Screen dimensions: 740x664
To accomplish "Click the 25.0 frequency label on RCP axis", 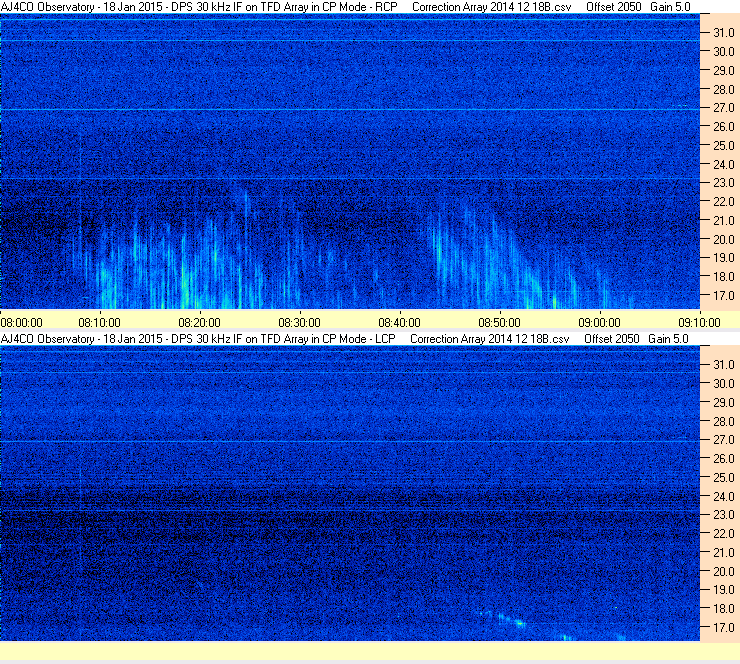I will (x=723, y=146).
